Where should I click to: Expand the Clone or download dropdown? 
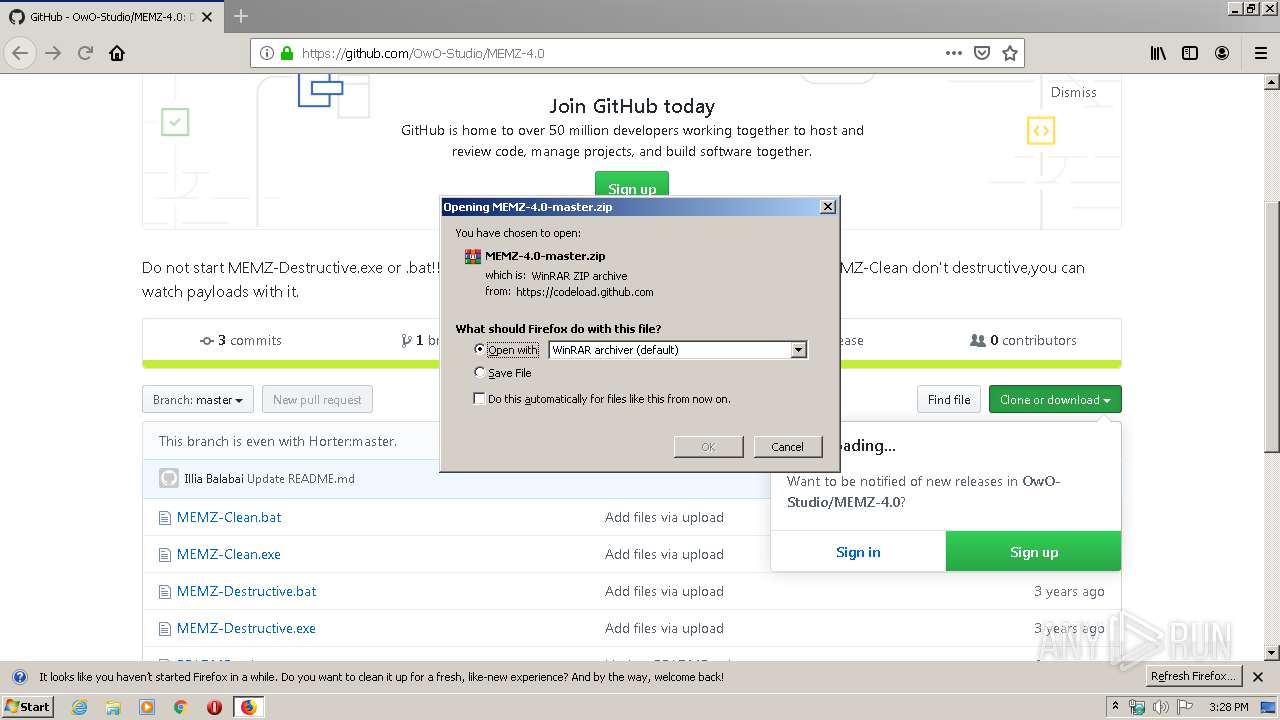coord(1055,400)
